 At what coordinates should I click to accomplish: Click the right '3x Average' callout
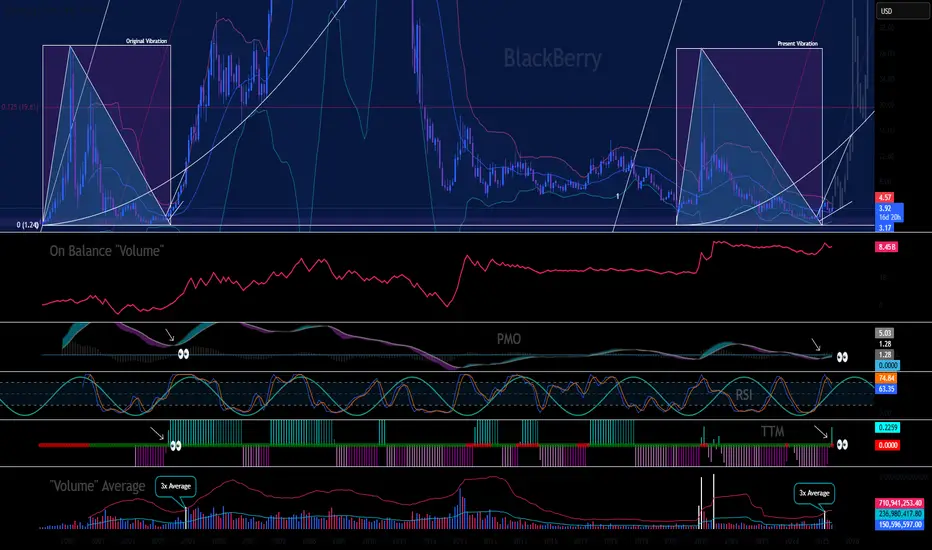[814, 494]
